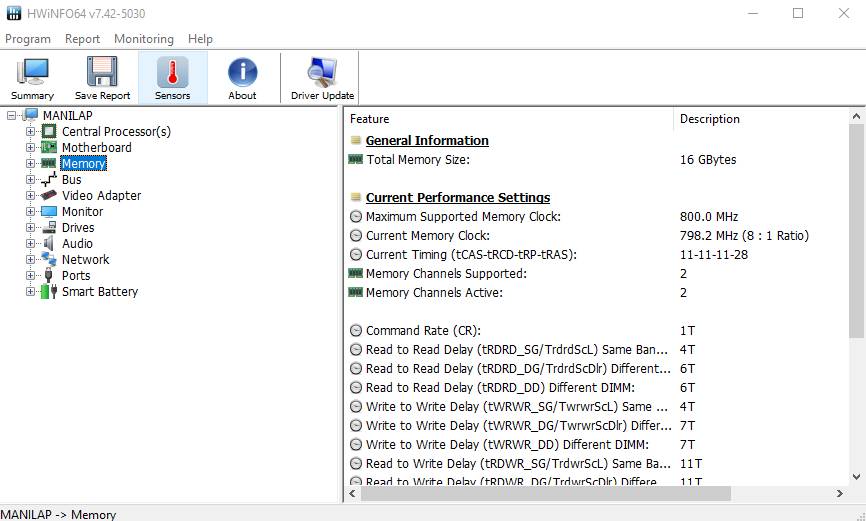Click the vertical scrollbar down arrow

coord(856,477)
